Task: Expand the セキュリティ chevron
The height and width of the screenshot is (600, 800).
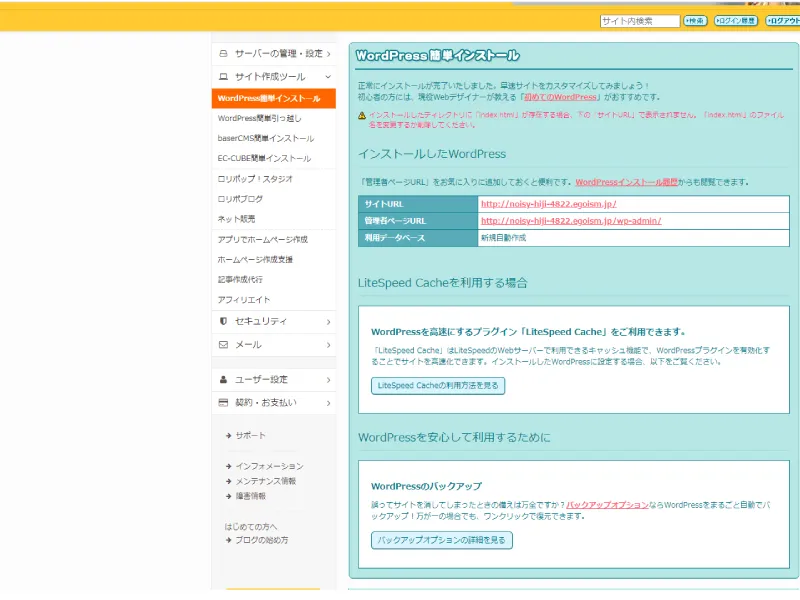Action: 329,322
